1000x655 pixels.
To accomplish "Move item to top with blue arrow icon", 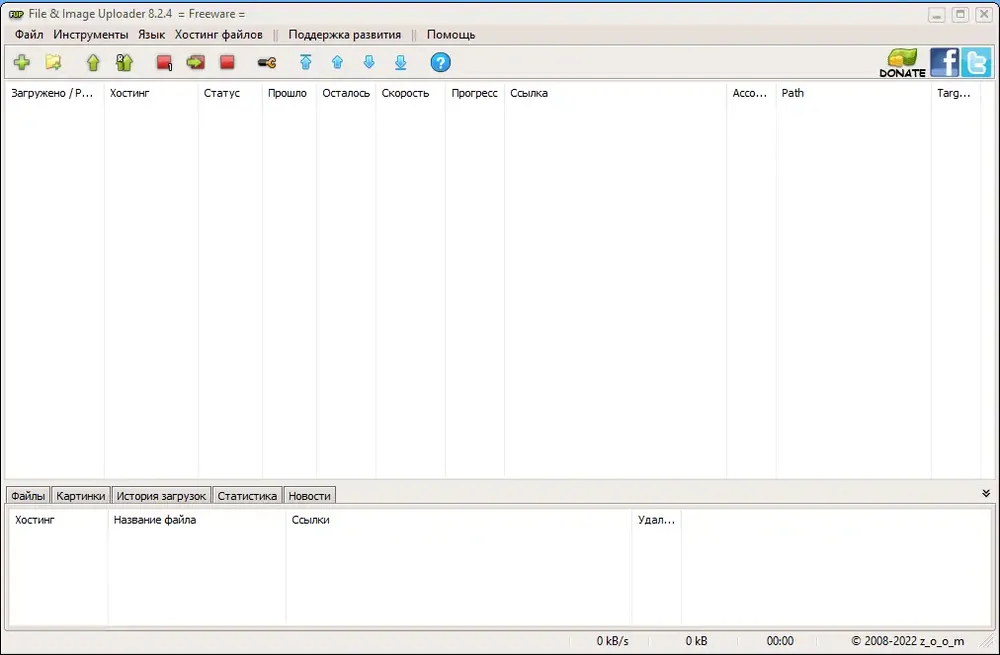I will click(x=305, y=62).
